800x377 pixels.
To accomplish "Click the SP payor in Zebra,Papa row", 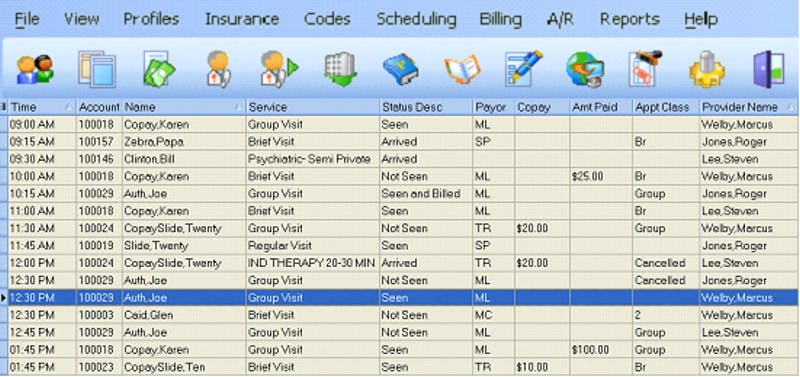I will click(x=493, y=142).
